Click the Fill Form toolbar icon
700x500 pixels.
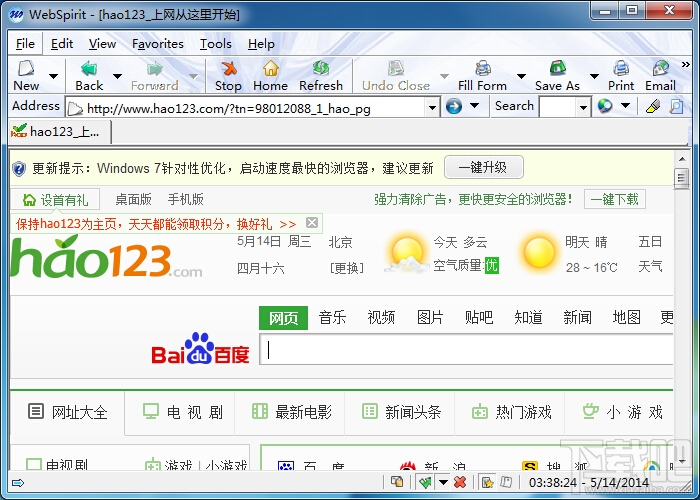(x=483, y=68)
